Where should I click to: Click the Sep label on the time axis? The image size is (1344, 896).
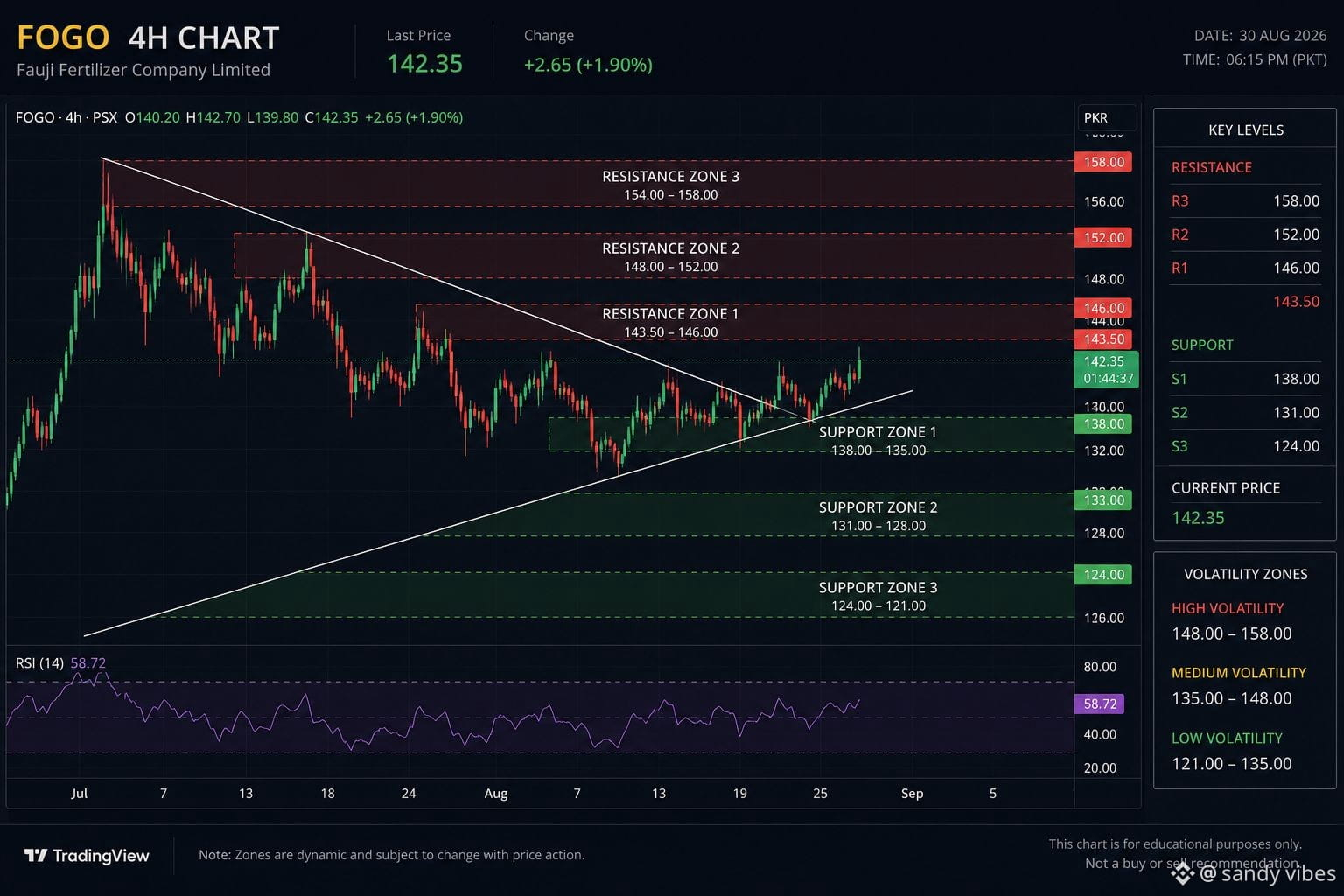[x=912, y=794]
